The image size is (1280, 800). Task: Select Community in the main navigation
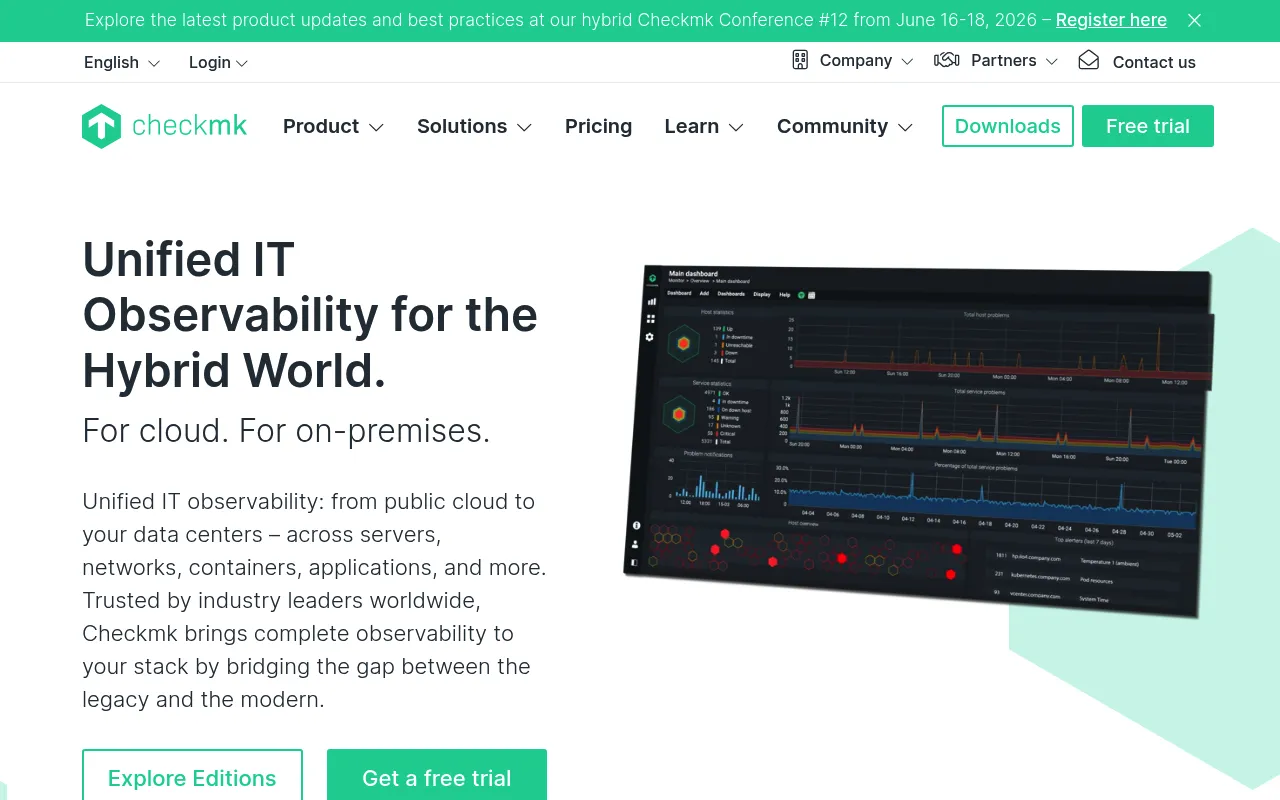pyautogui.click(x=832, y=126)
